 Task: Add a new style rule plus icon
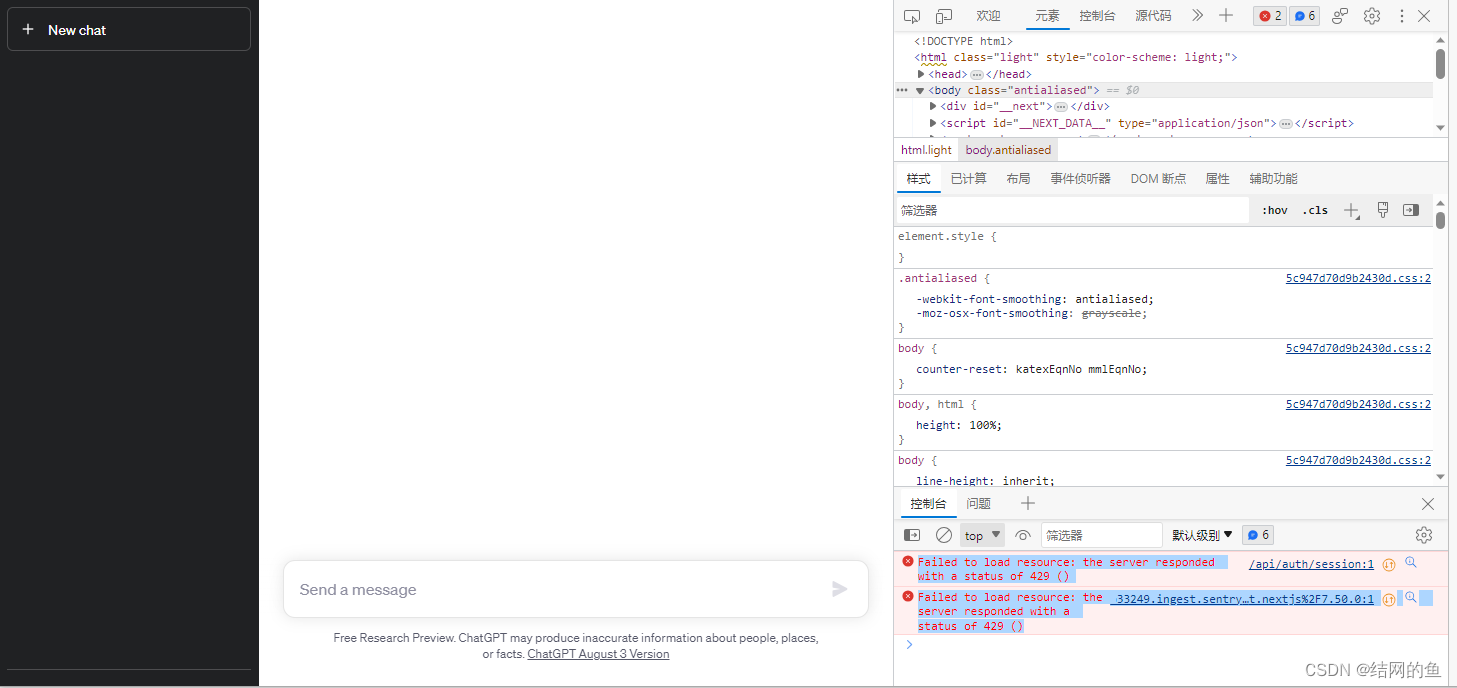coord(1351,210)
